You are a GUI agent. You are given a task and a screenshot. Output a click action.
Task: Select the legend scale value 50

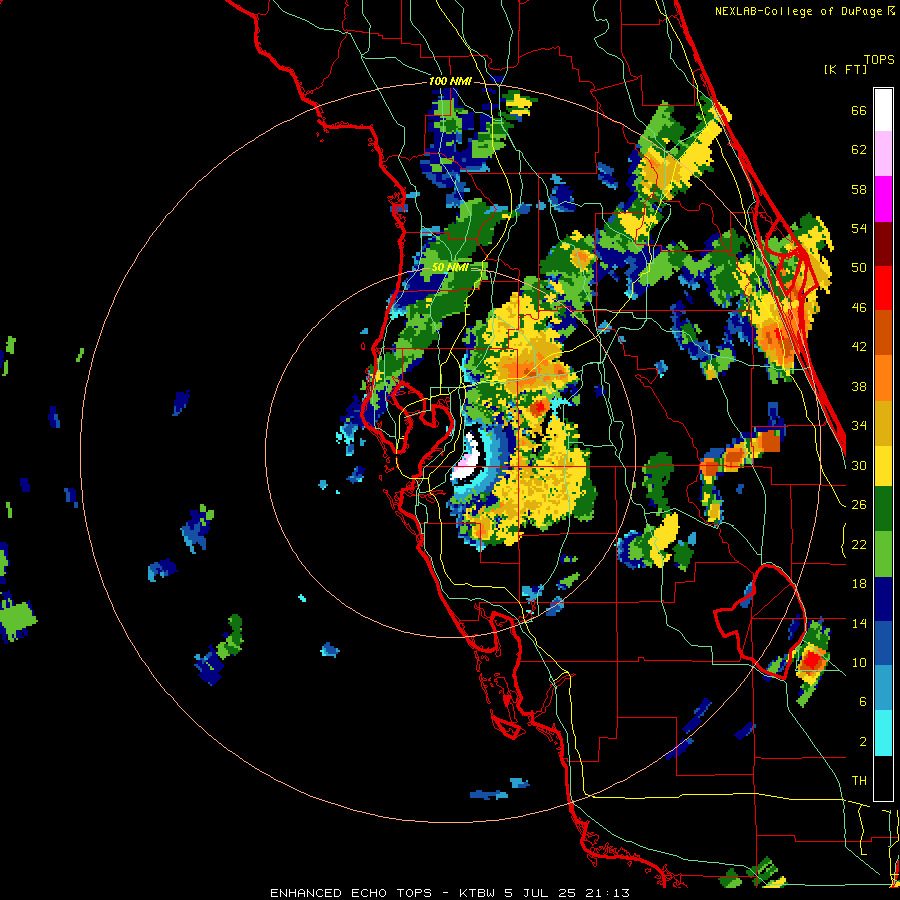point(859,268)
